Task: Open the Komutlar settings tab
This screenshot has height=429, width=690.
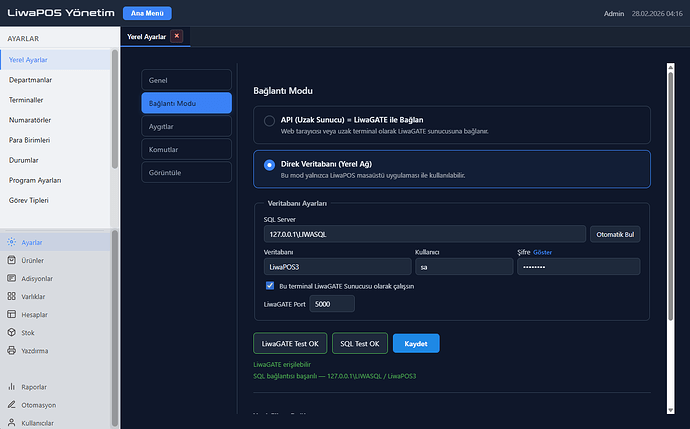Action: [186, 150]
